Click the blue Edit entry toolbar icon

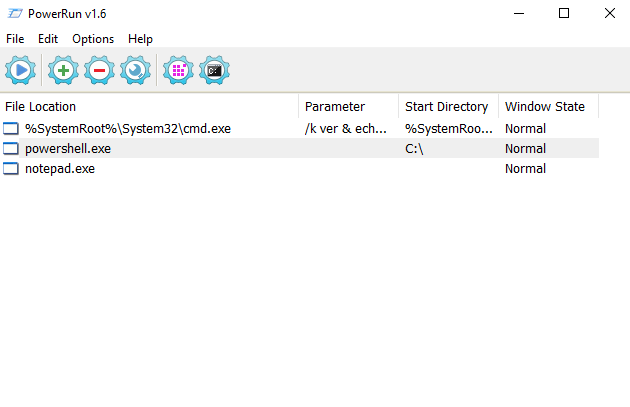click(135, 70)
